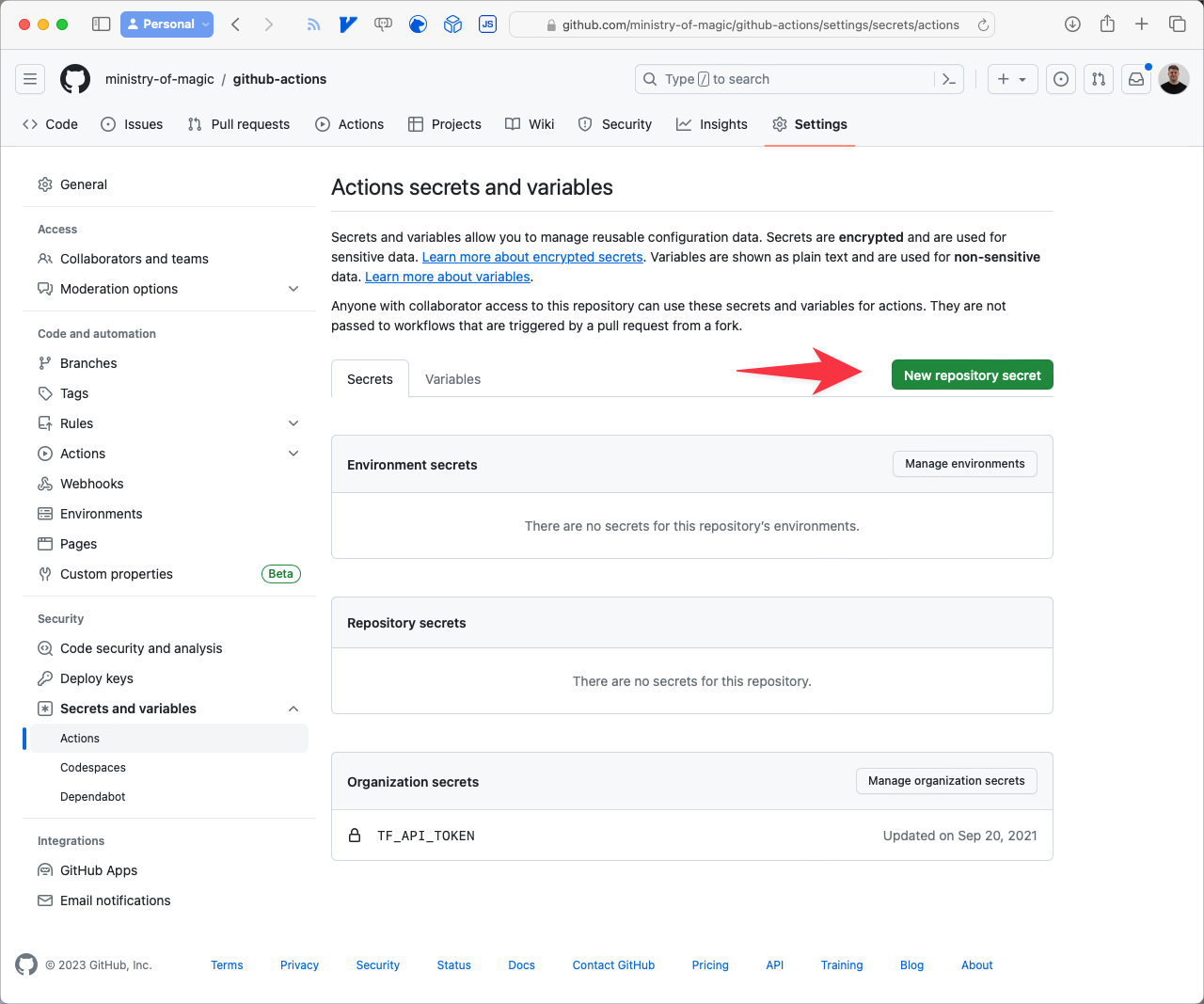
Task: Click the JS extension icon
Action: (487, 24)
